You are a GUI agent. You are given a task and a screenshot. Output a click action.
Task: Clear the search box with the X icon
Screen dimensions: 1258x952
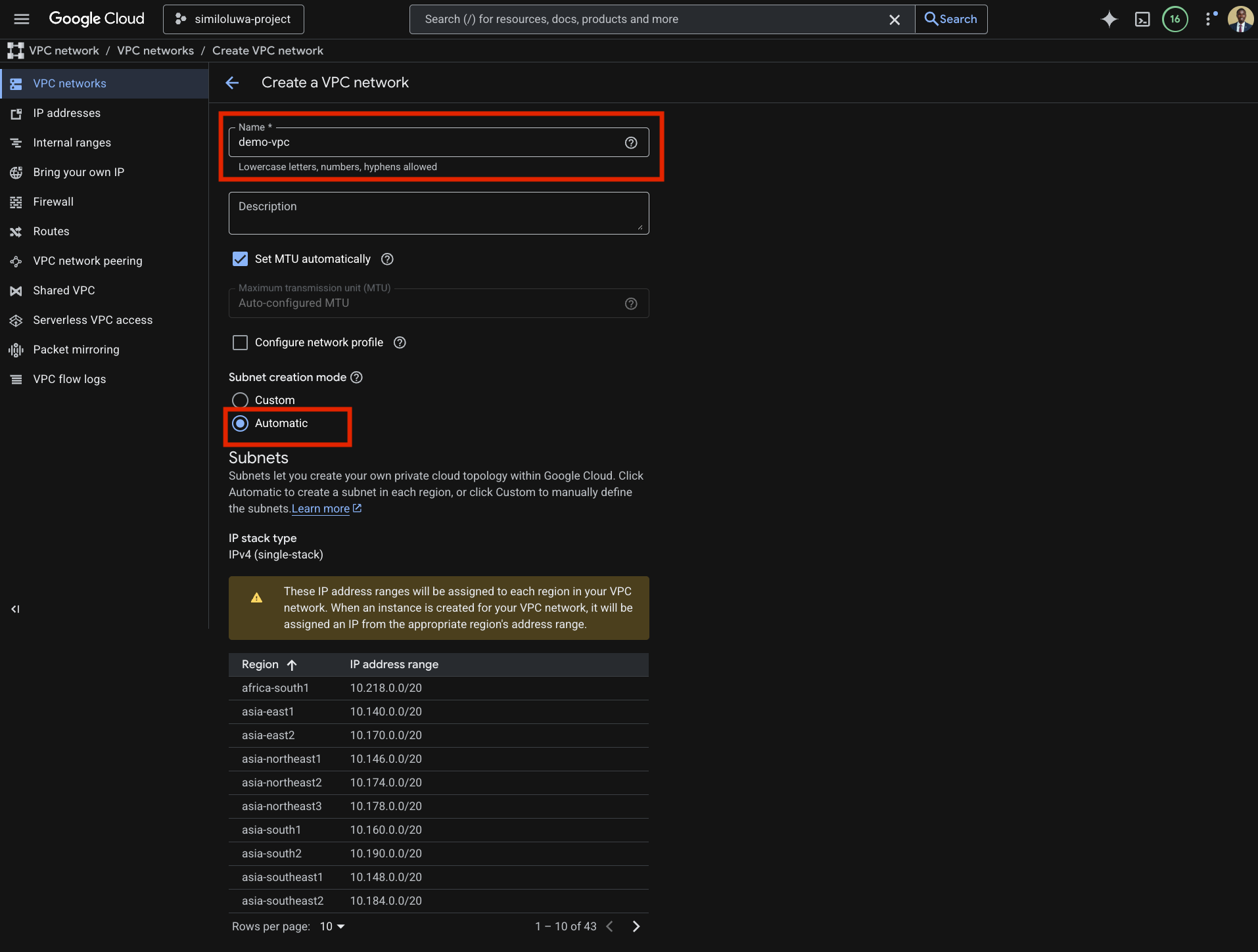(x=894, y=20)
